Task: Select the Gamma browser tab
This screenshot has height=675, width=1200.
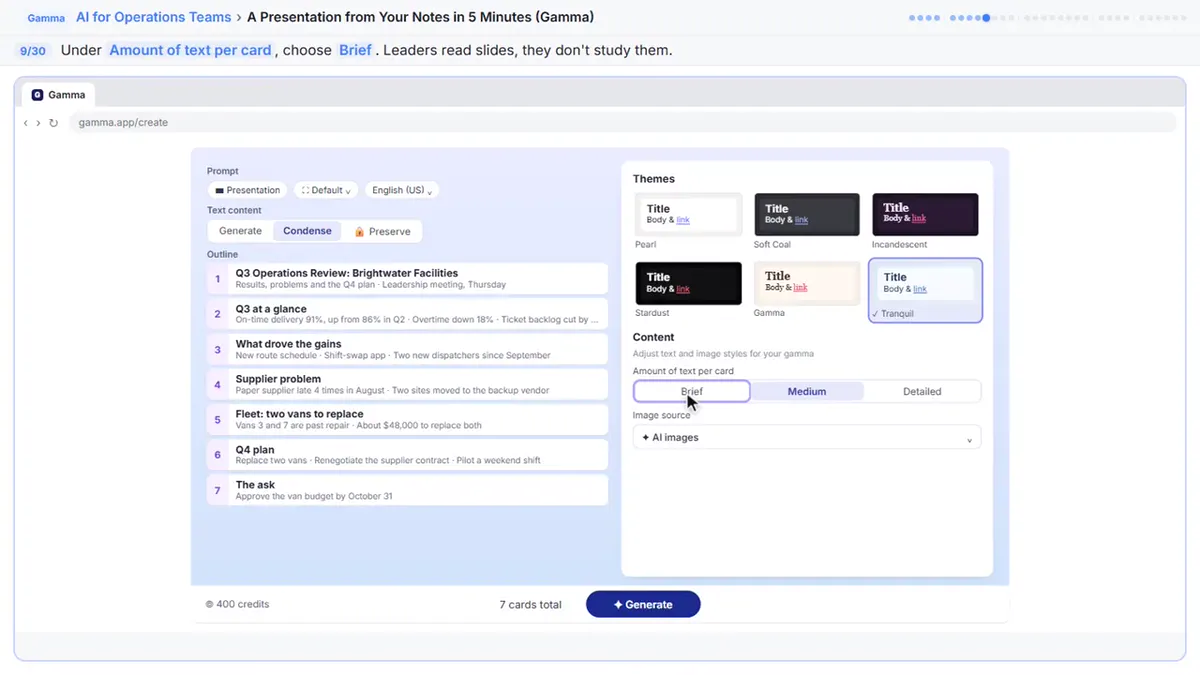Action: [59, 95]
